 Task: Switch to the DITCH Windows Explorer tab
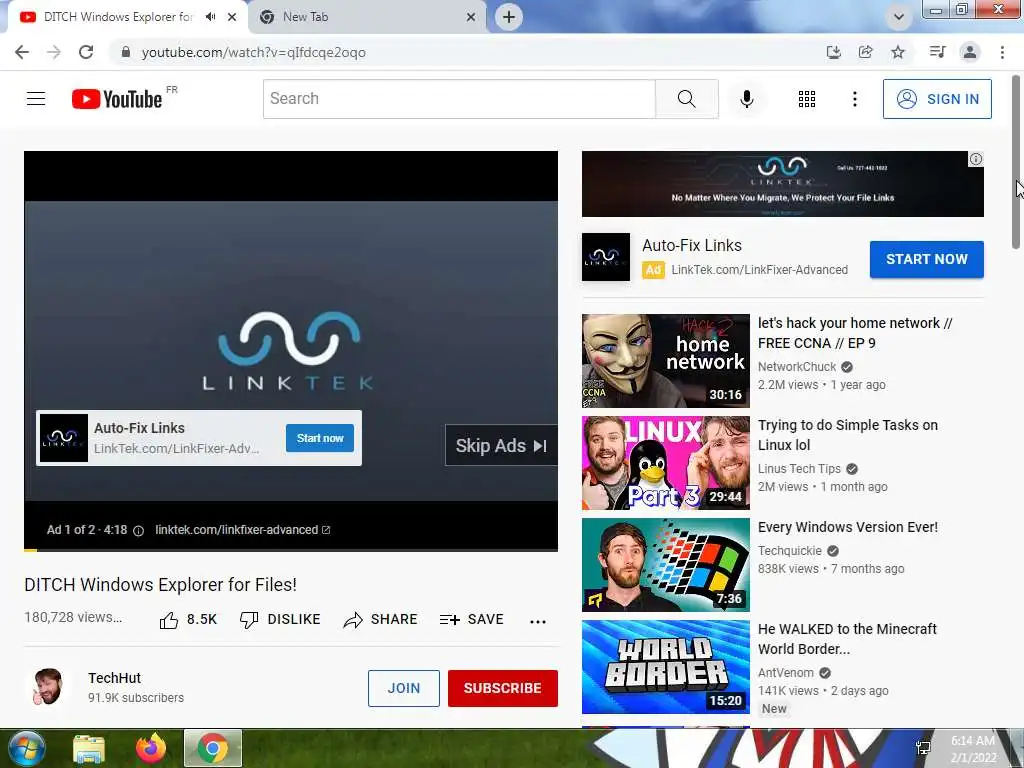tap(118, 17)
